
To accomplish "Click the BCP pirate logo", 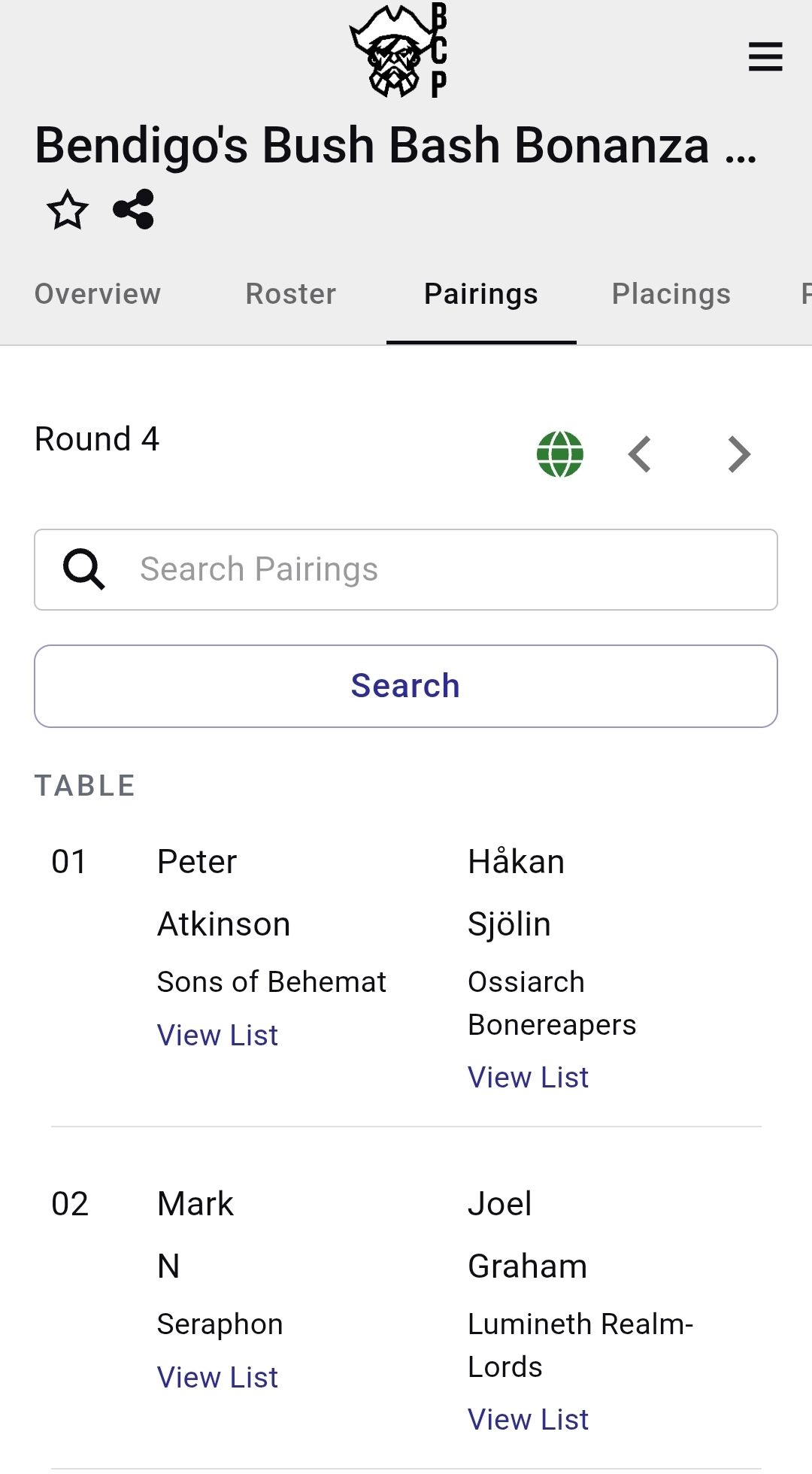I will 398,51.
